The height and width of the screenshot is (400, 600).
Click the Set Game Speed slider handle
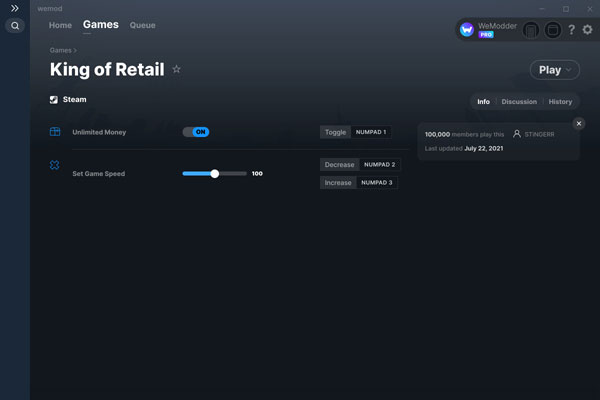pos(215,174)
